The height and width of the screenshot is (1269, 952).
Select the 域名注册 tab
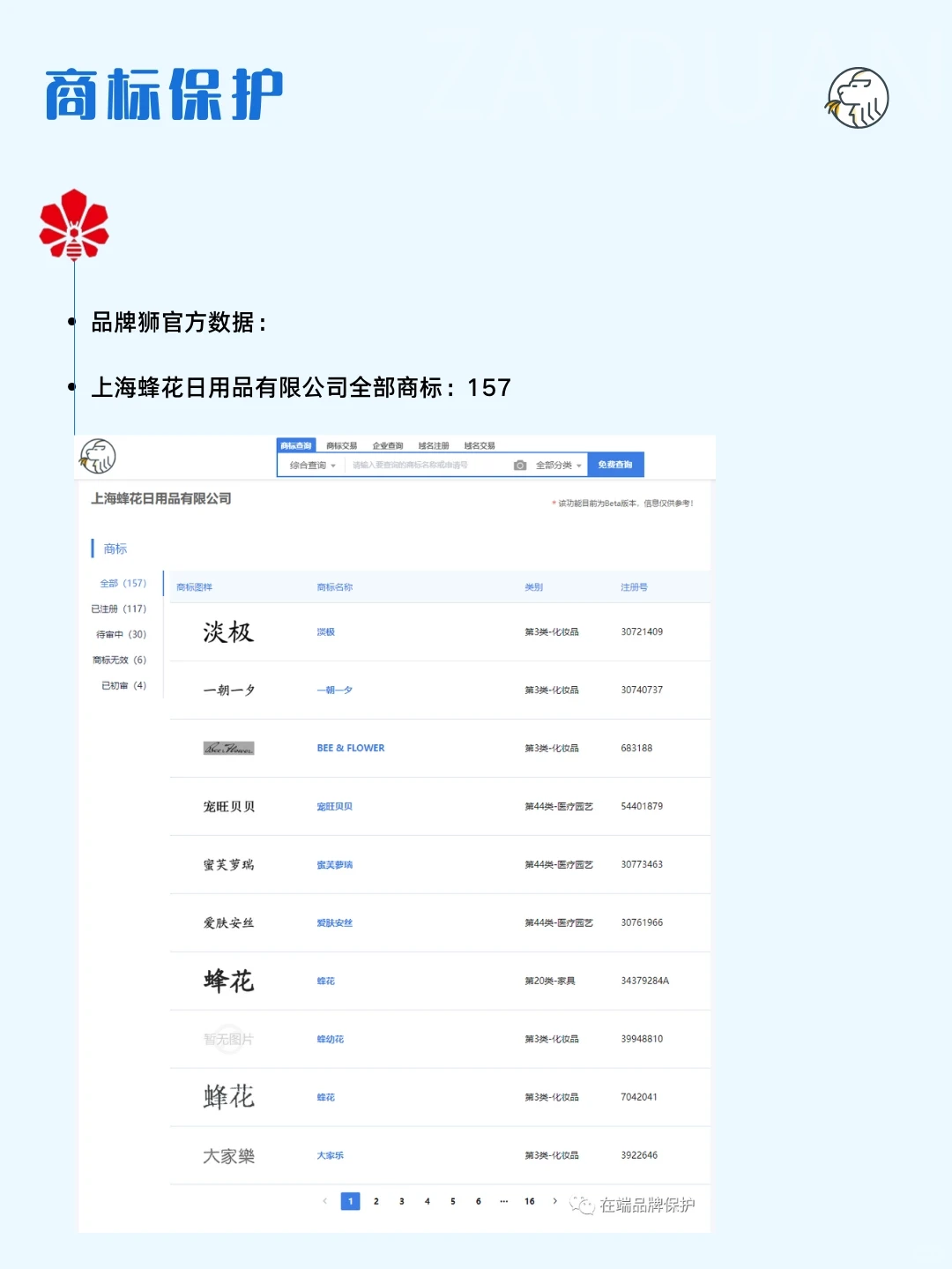(434, 446)
